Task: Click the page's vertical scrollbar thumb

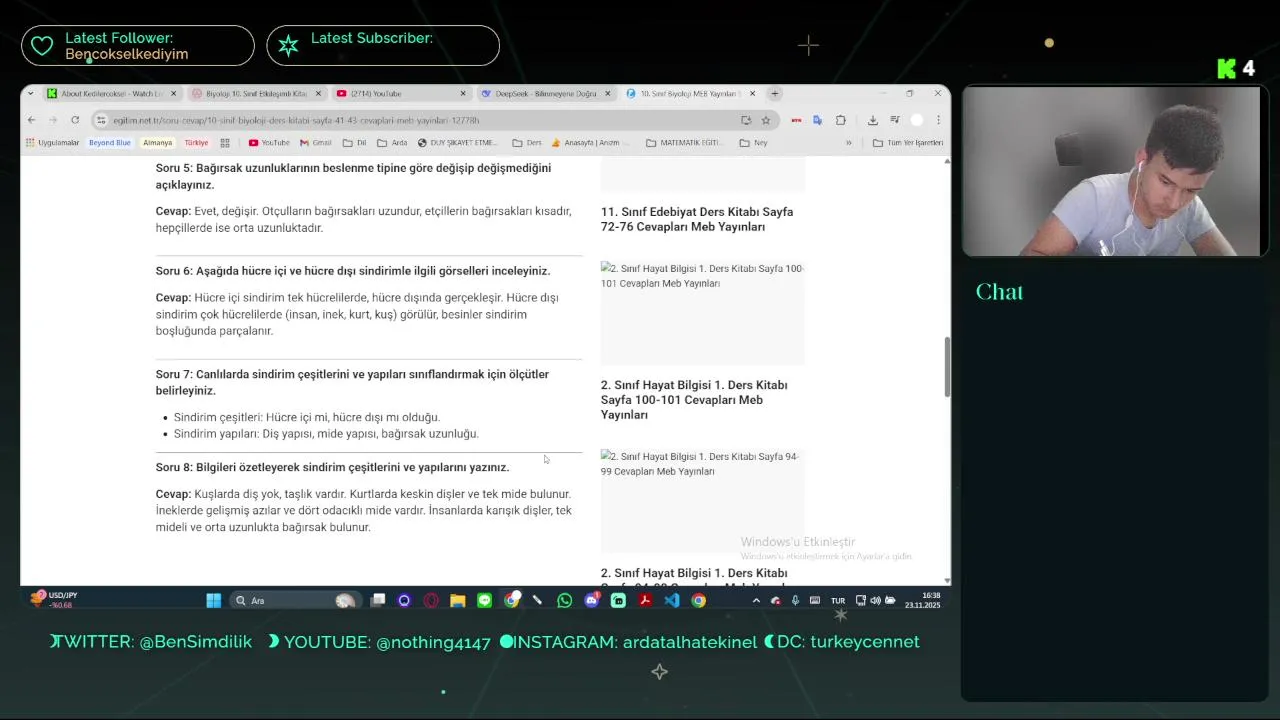Action: [946, 368]
